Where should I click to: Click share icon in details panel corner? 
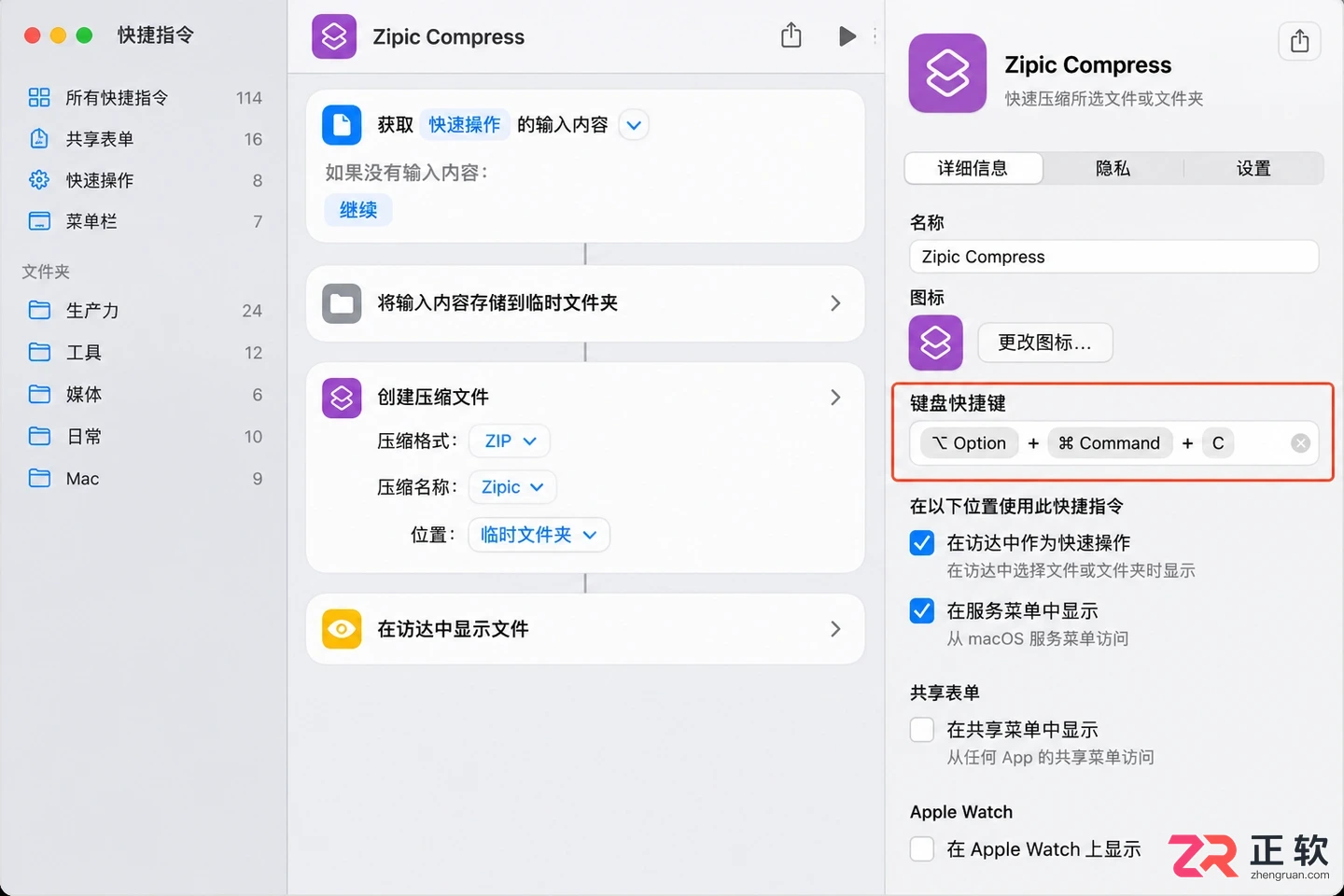(x=1299, y=41)
